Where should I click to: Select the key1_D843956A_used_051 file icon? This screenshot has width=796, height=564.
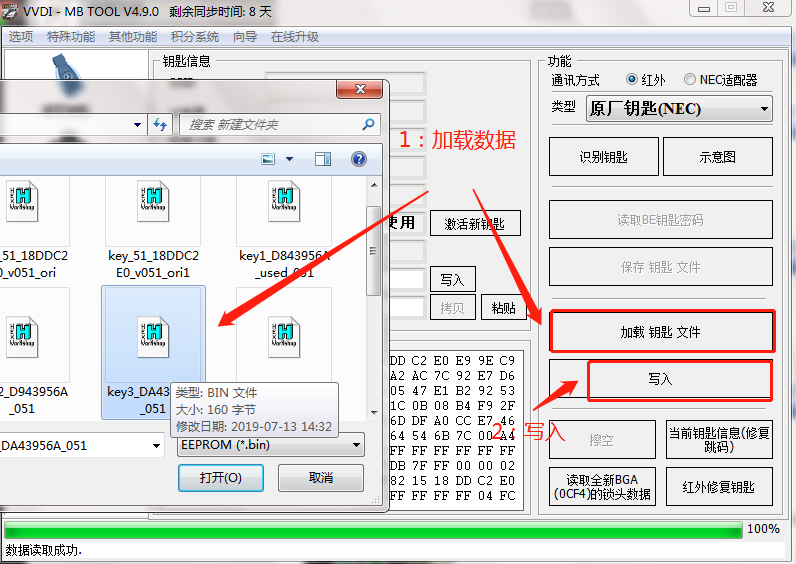click(x=284, y=203)
